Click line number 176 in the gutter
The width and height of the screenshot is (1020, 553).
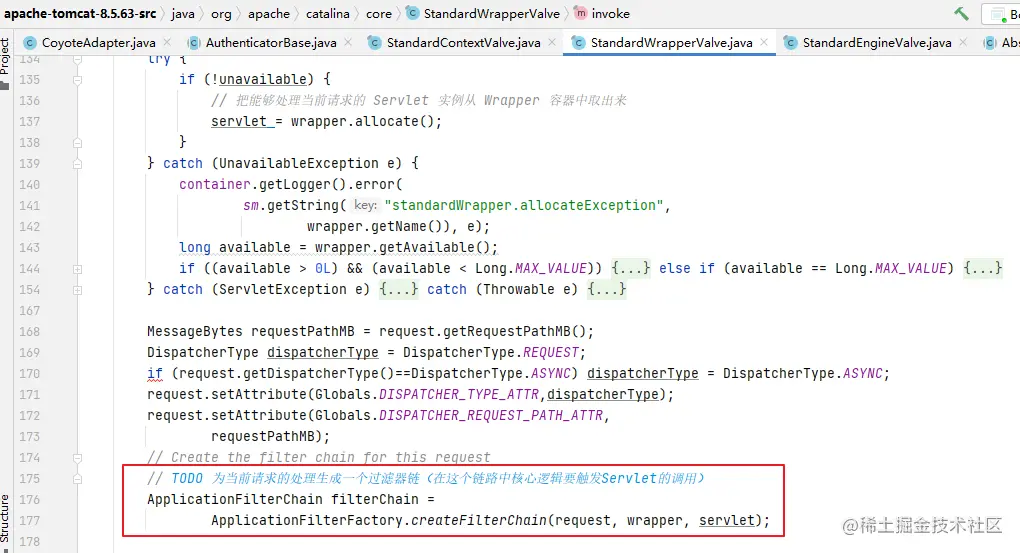pos(29,499)
